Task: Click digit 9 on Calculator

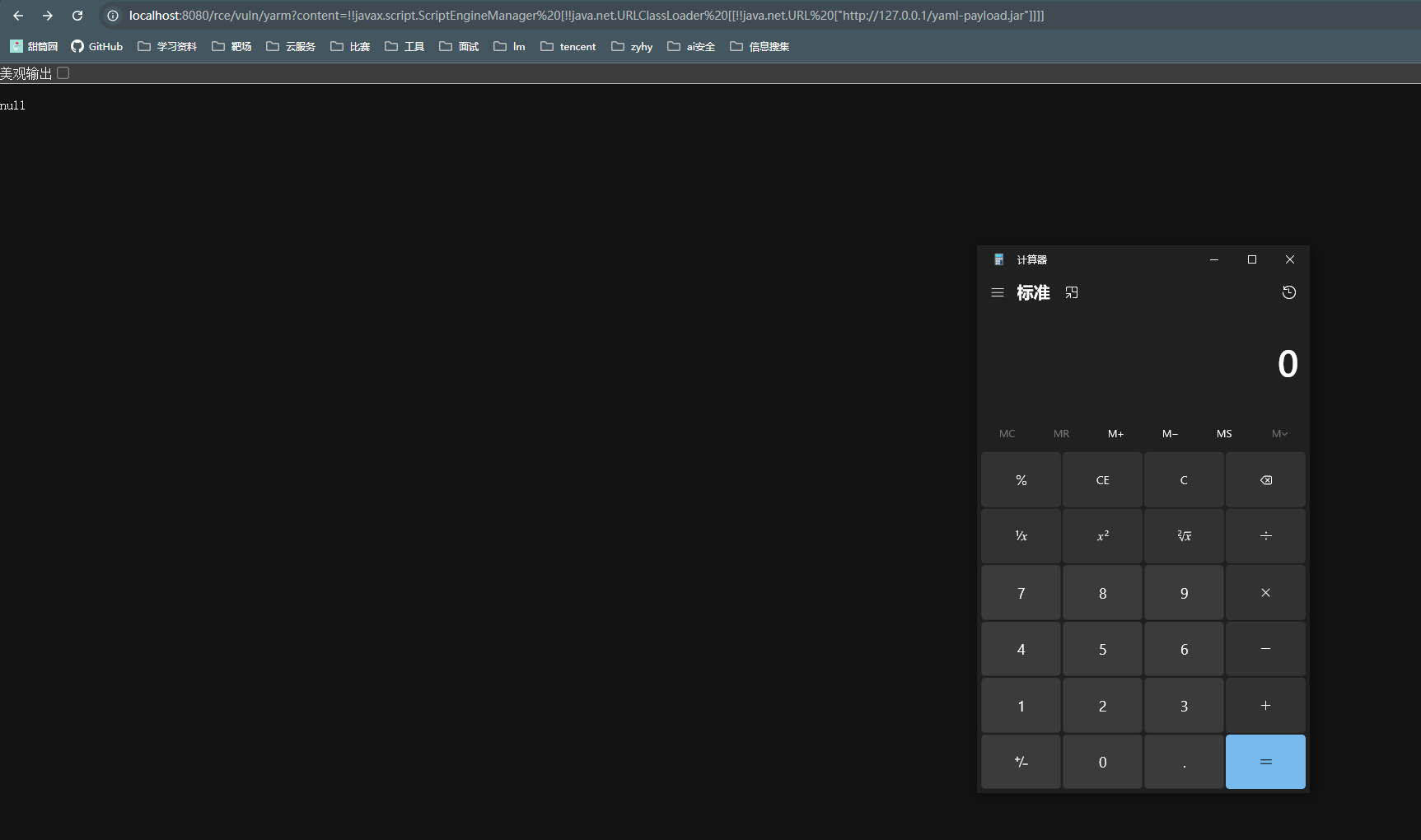Action: tap(1184, 593)
